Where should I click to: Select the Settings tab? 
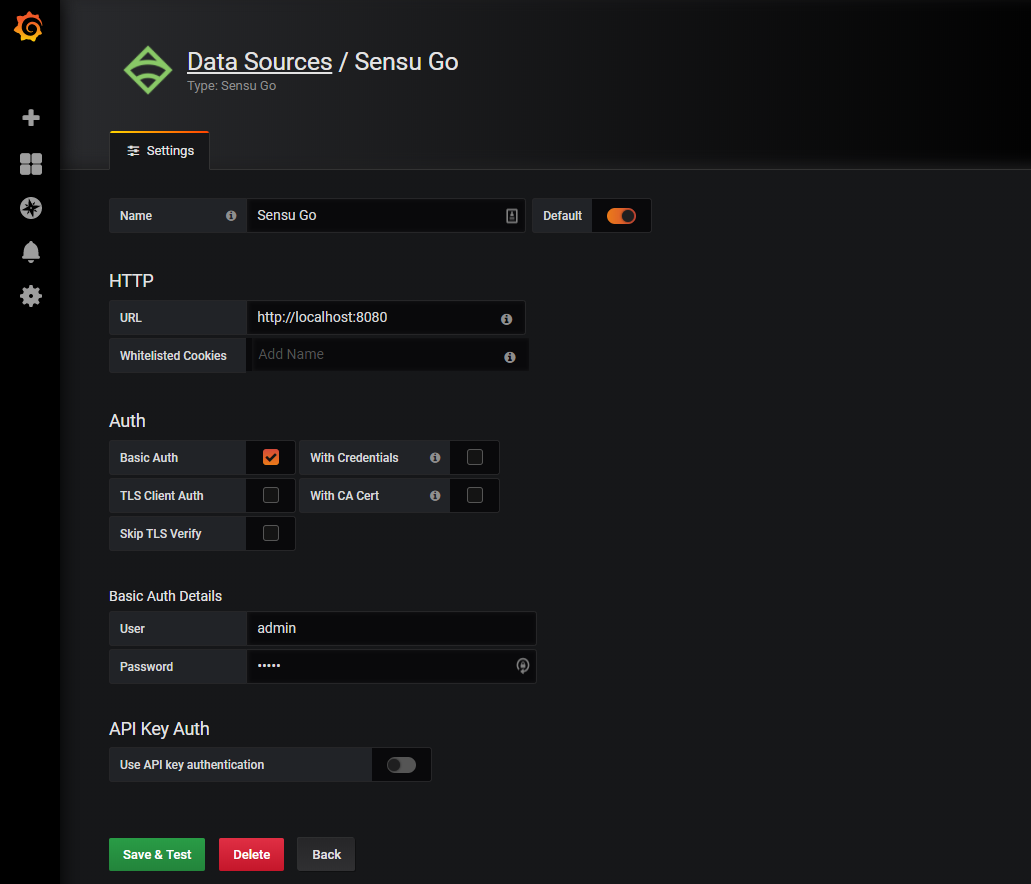point(160,151)
